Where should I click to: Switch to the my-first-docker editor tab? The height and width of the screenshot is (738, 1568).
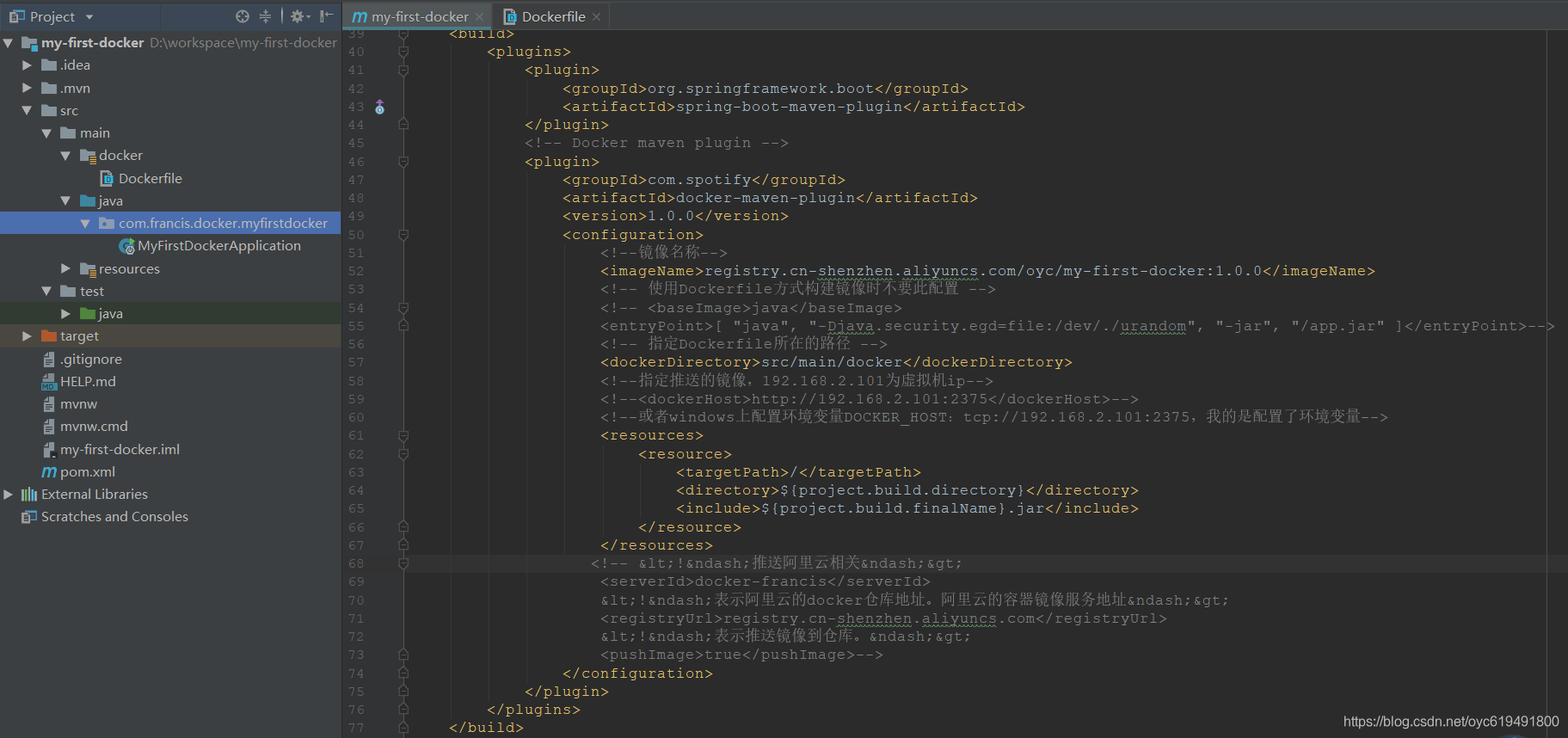419,16
